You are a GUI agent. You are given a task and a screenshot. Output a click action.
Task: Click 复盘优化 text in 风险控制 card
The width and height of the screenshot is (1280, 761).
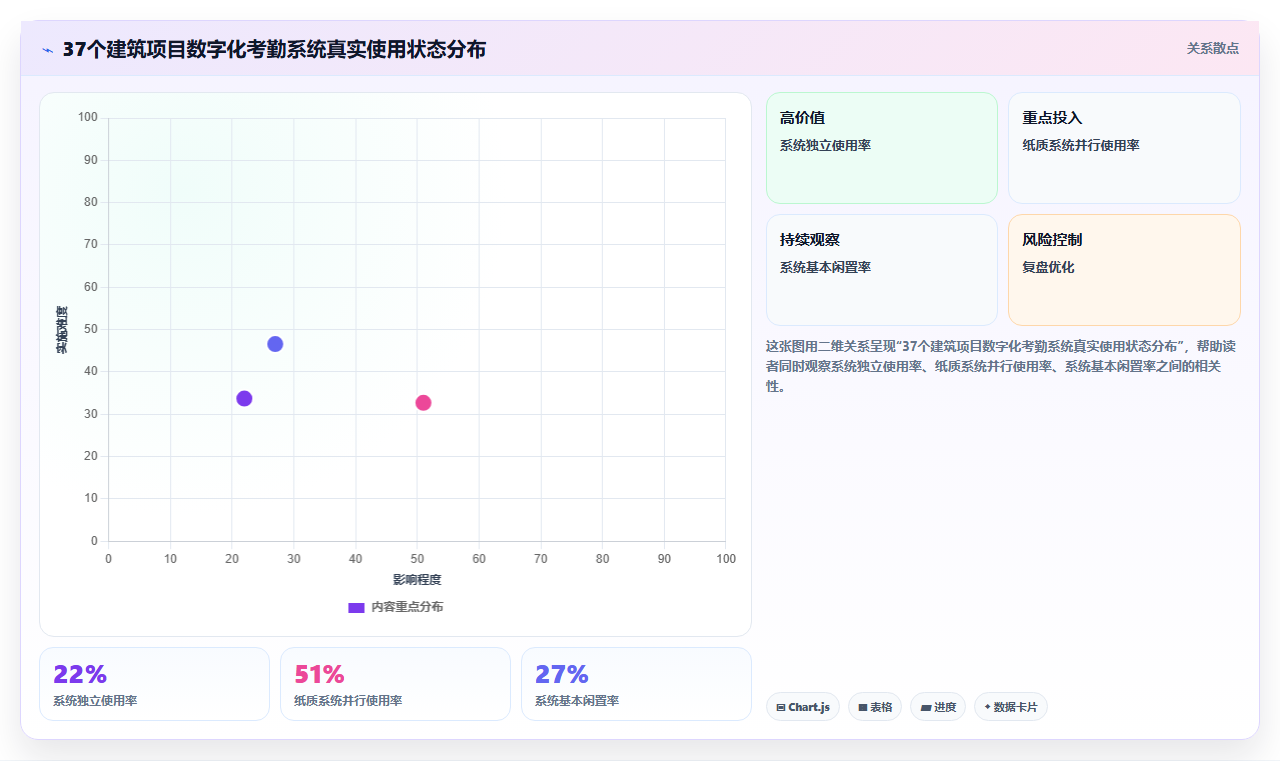coord(1048,267)
